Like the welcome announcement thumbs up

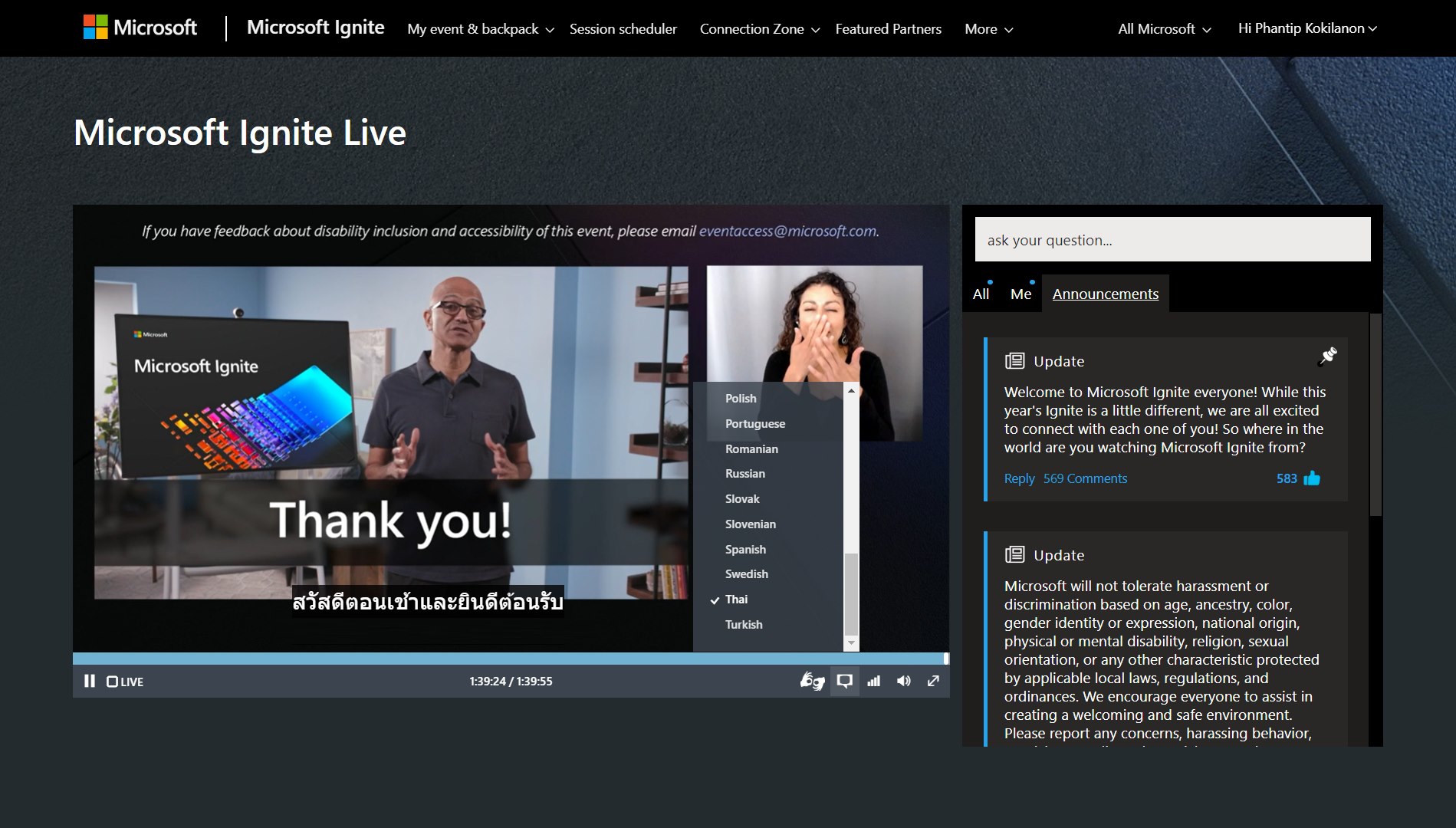(1312, 478)
